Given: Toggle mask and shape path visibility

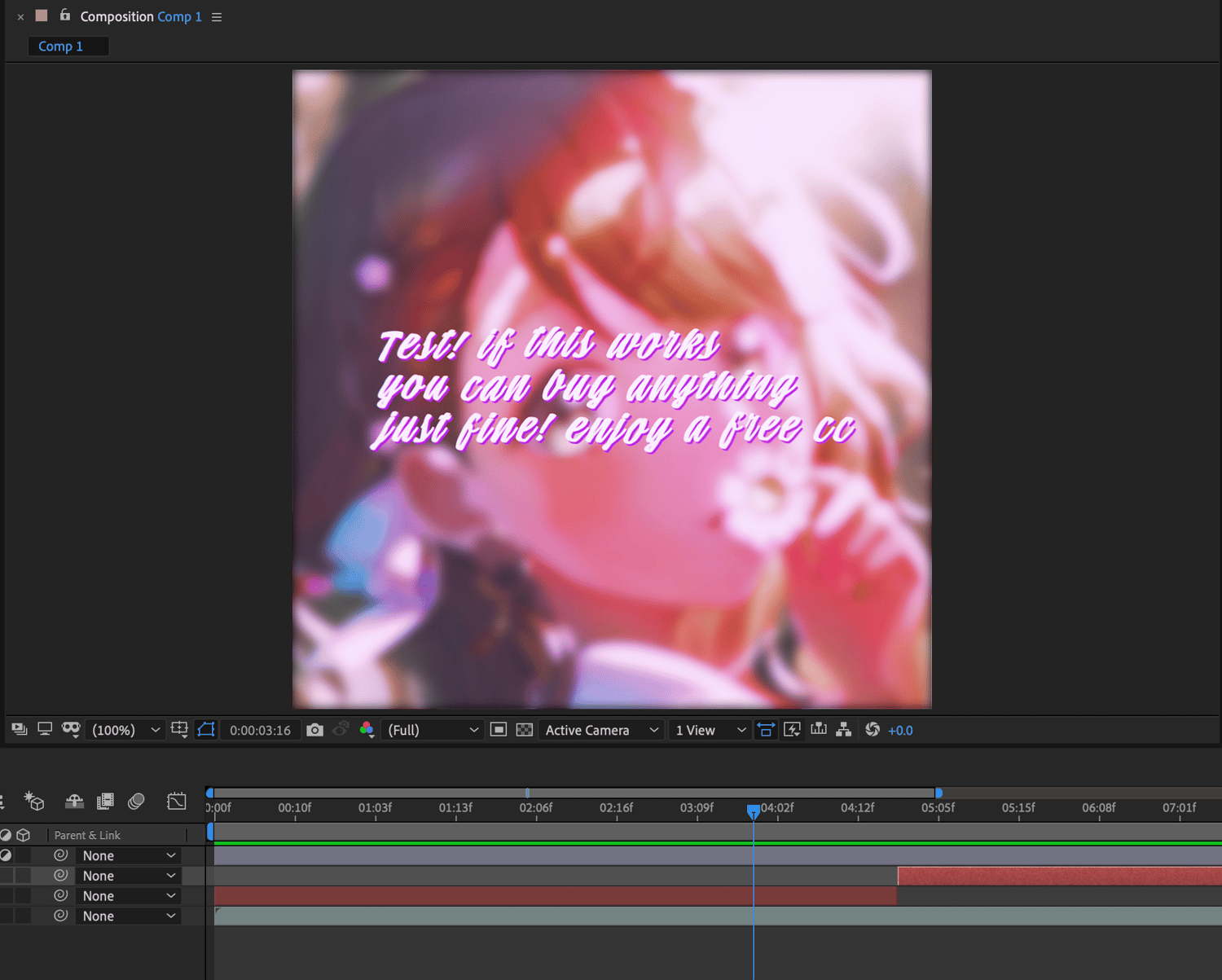Looking at the screenshot, I should (x=206, y=730).
